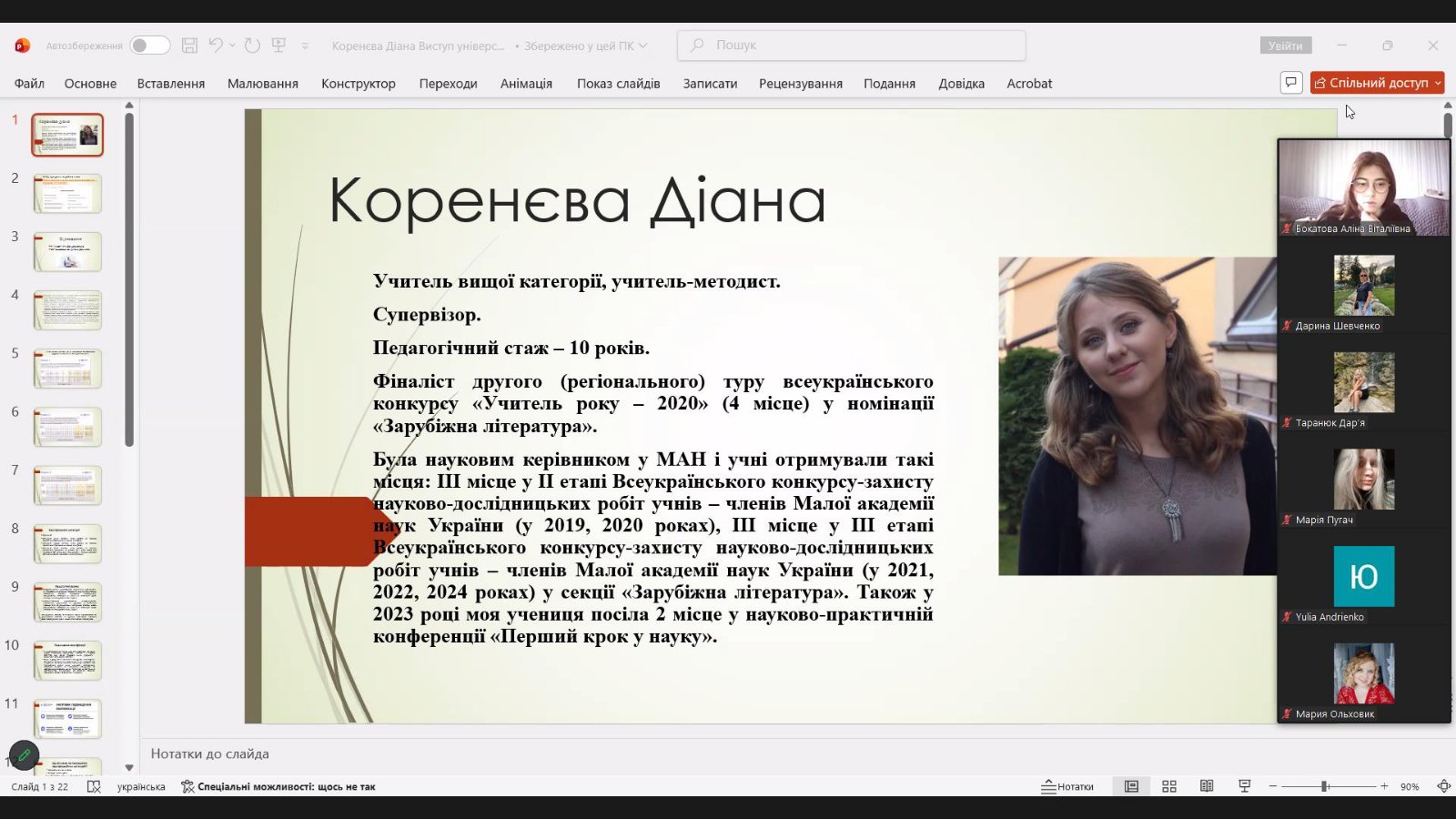Click the Undo arrow icon
The image size is (1456, 819).
(216, 45)
